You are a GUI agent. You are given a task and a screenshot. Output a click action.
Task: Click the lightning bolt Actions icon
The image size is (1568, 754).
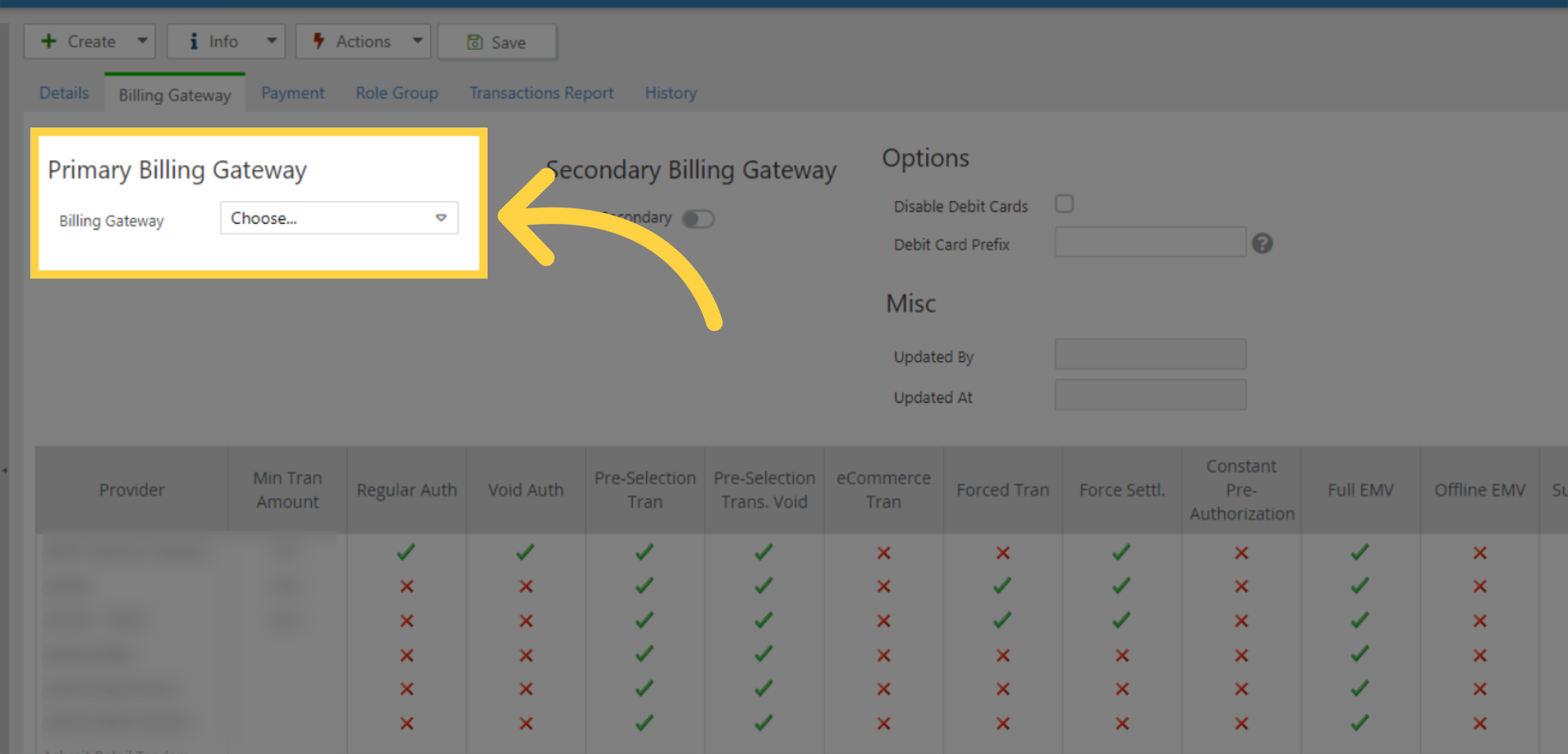pos(319,41)
